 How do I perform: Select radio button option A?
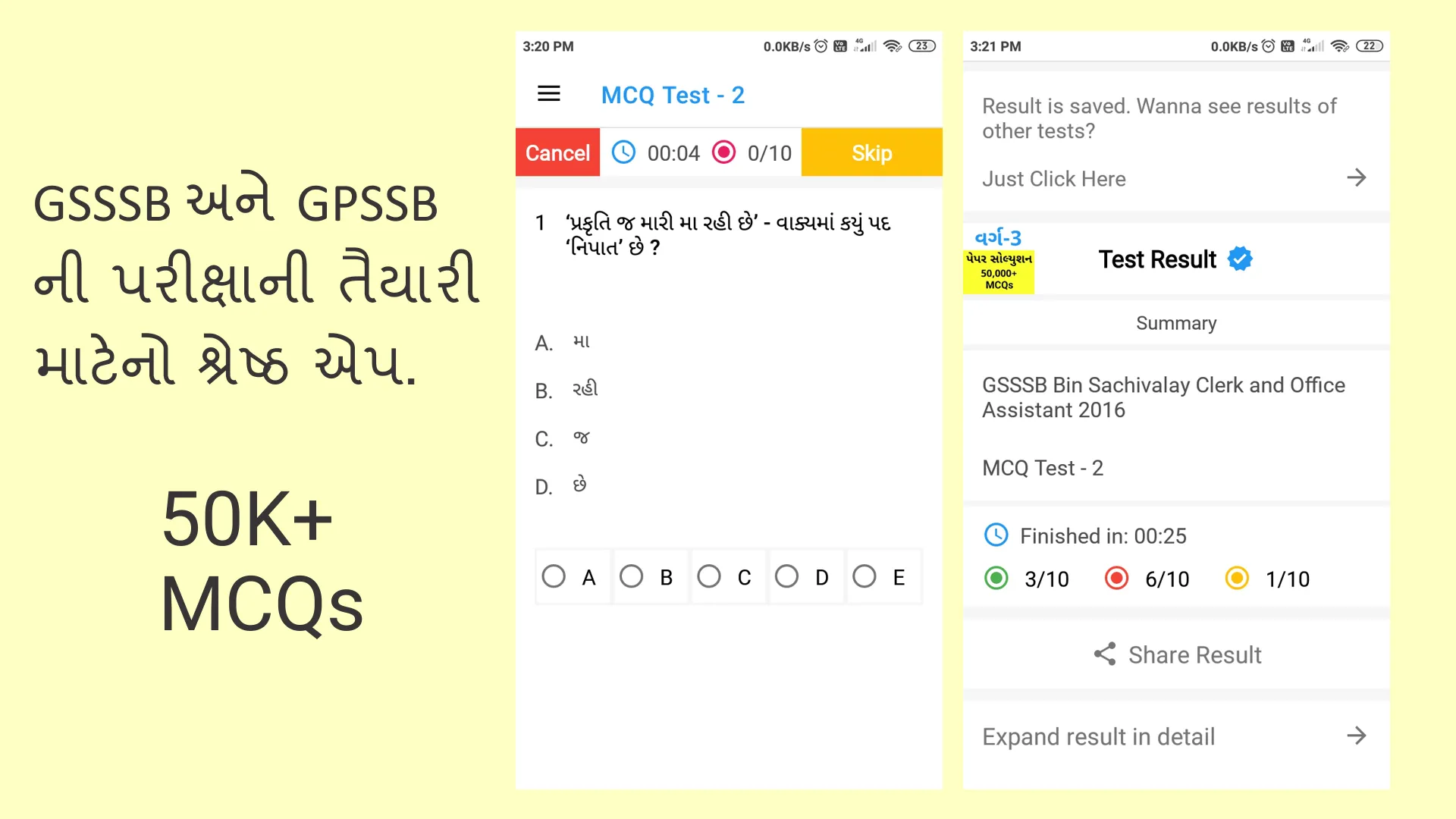(x=555, y=576)
